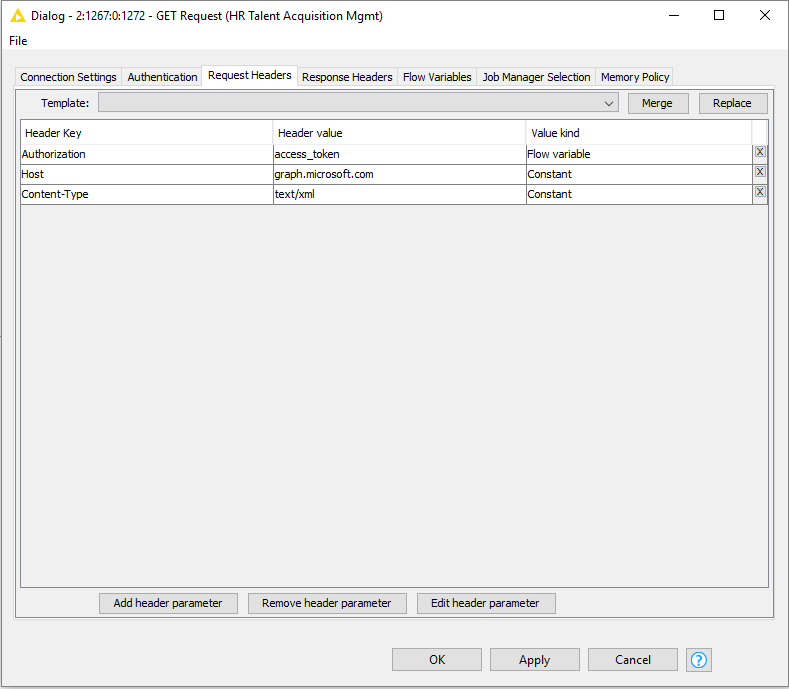
Task: Switch to Authentication tab
Action: [162, 77]
